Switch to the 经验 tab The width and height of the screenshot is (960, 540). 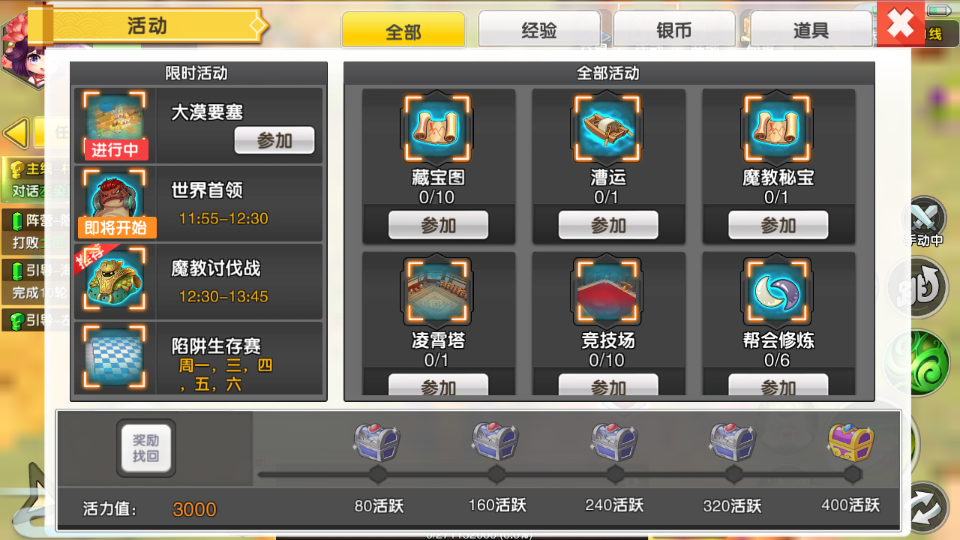pyautogui.click(x=539, y=29)
